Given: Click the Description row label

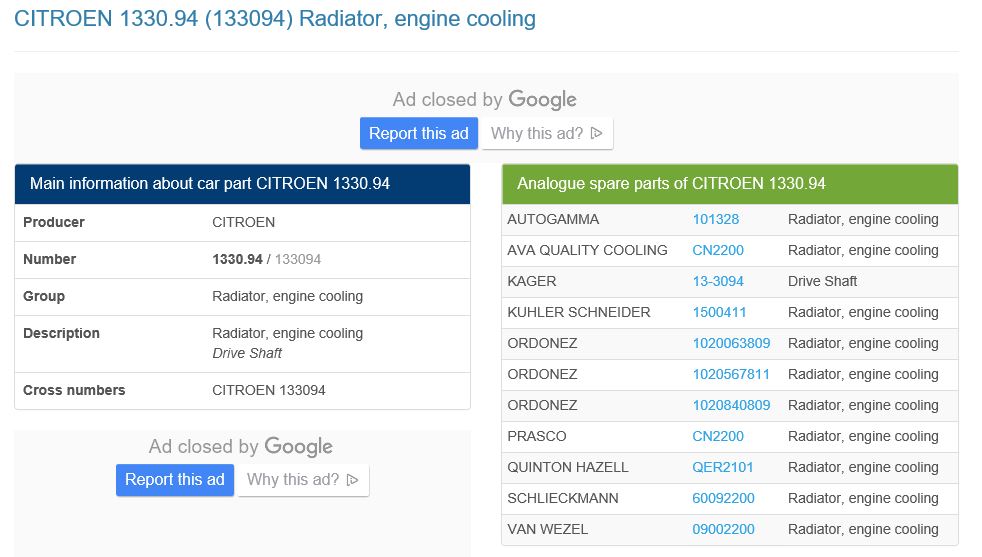Looking at the screenshot, I should [61, 333].
